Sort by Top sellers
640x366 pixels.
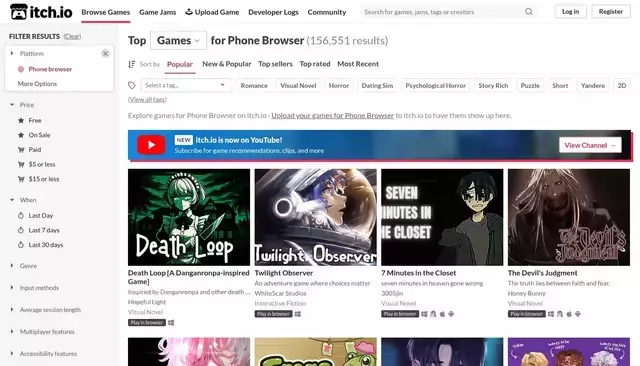pos(275,64)
